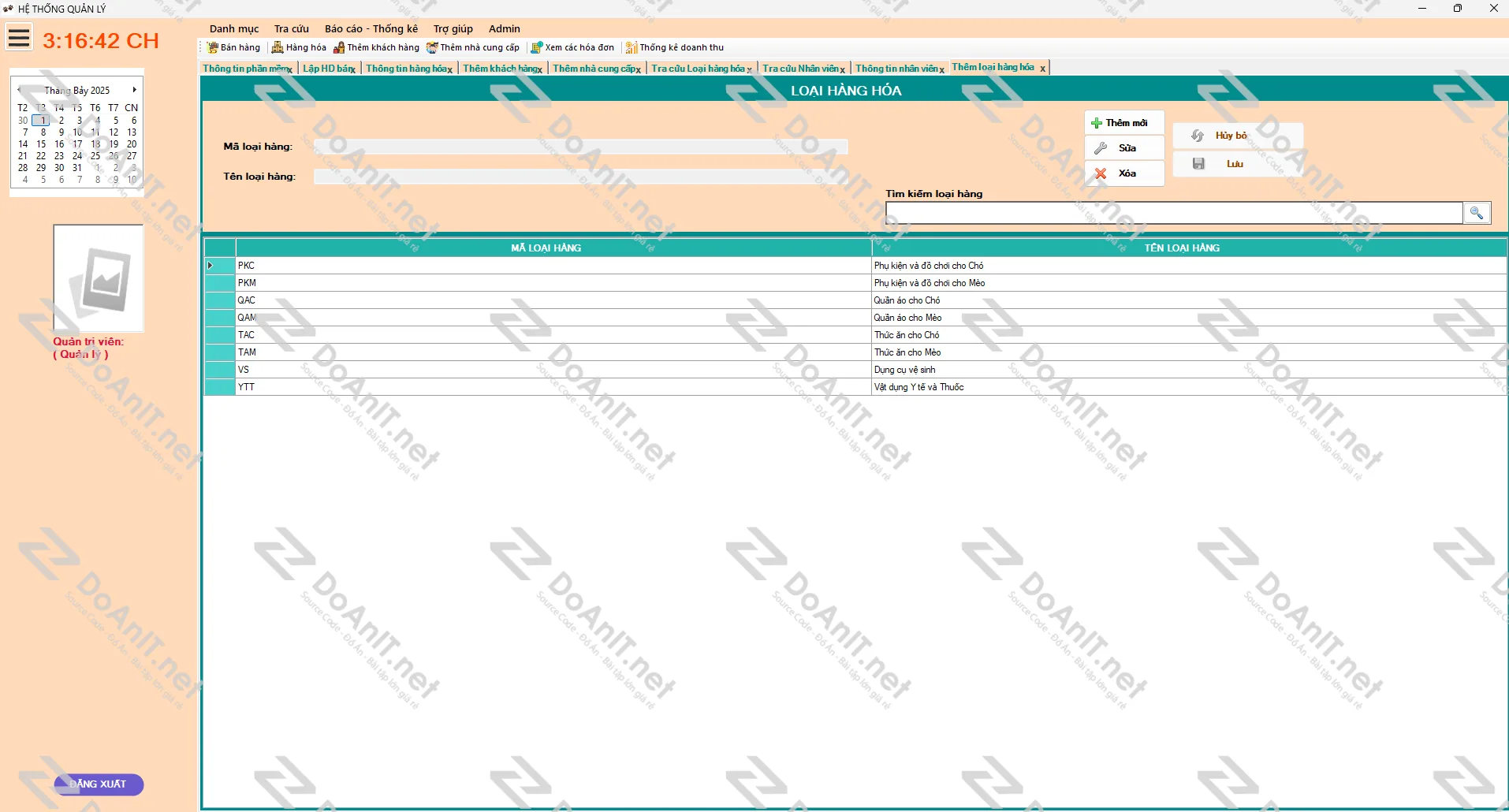Click the magnifier icon to search loại hàng
Image resolution: width=1509 pixels, height=812 pixels.
1477,212
